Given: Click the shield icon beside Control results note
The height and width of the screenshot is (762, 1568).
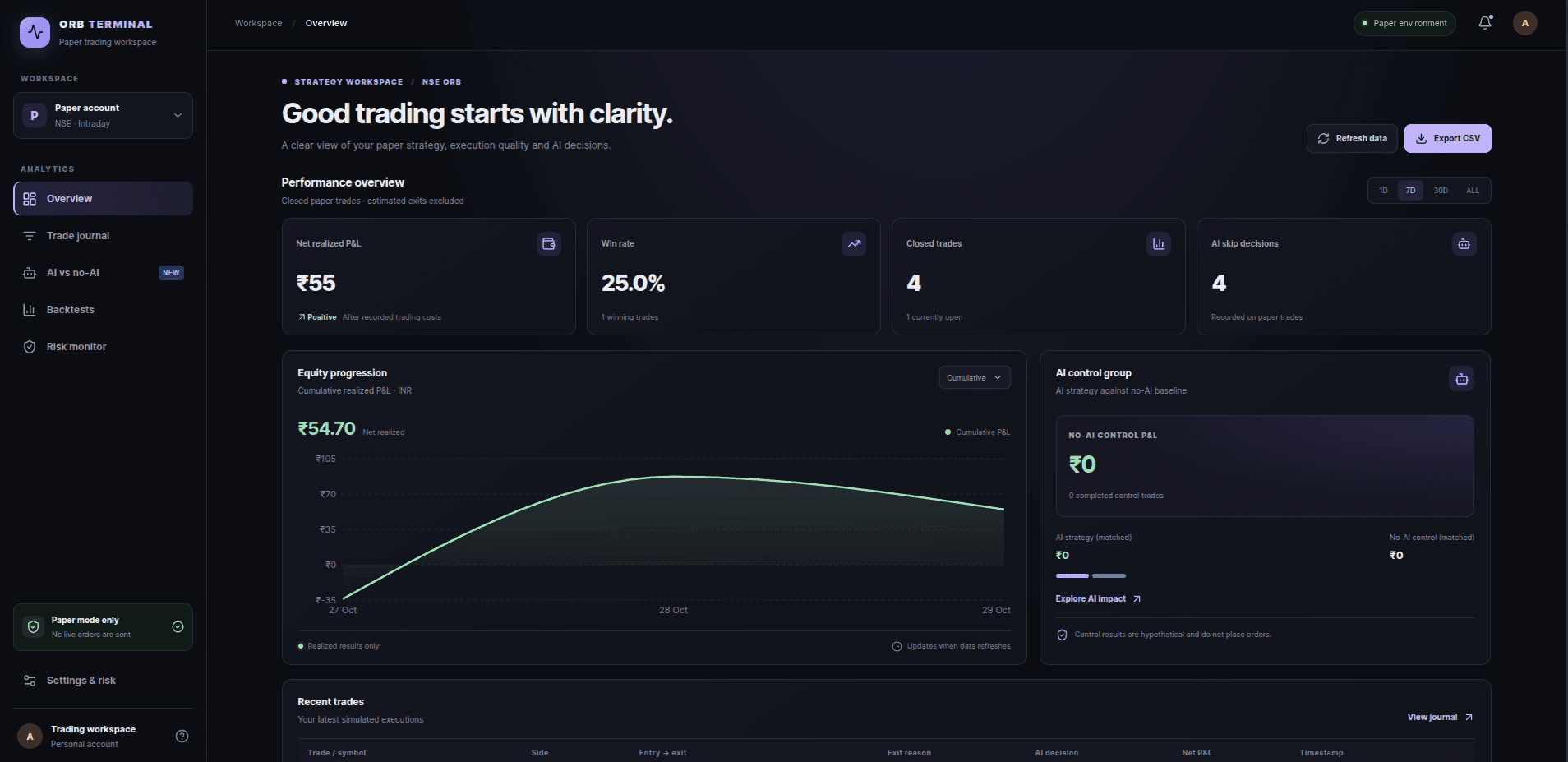Looking at the screenshot, I should 1062,635.
